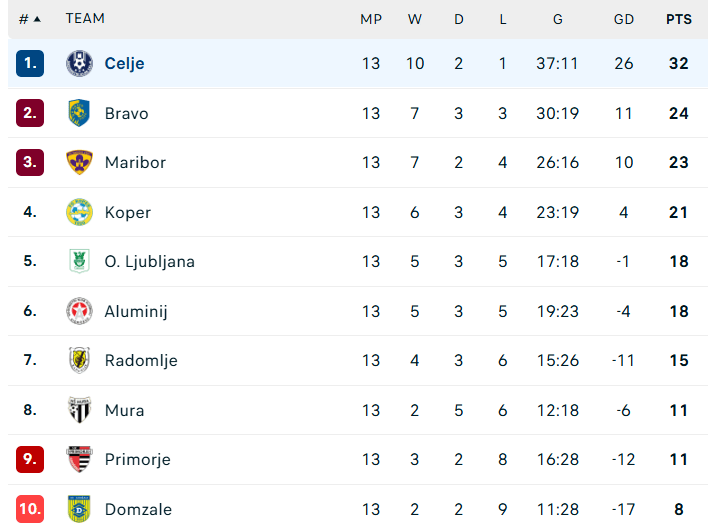Click the TEAM column header

(x=85, y=19)
